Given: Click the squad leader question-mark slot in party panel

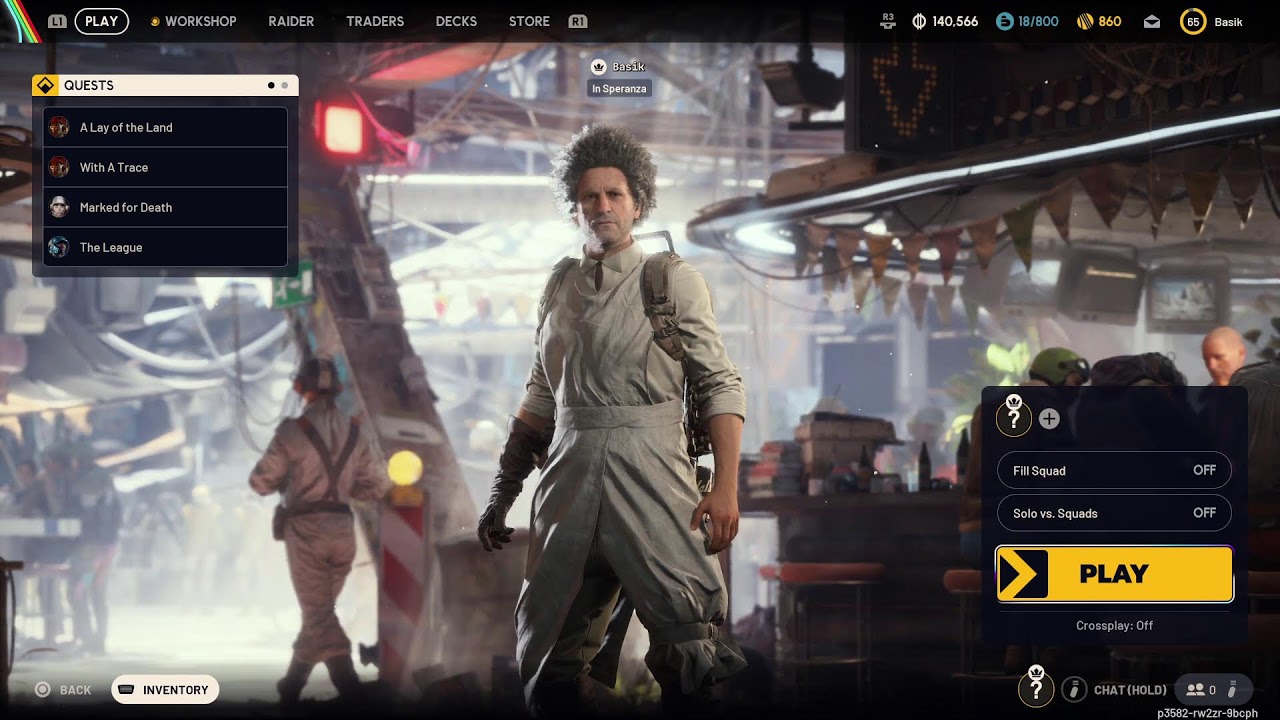Looking at the screenshot, I should point(1014,416).
